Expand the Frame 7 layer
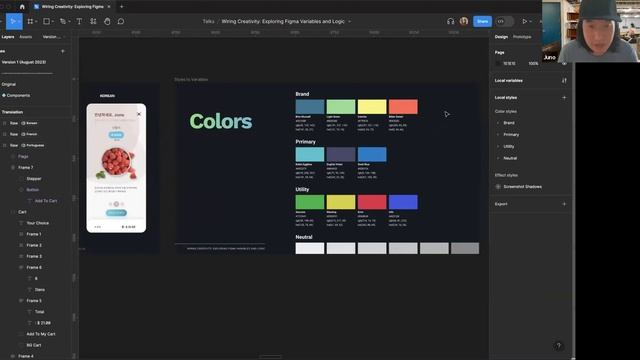Screen dimensions: 640x360 pos(13,167)
